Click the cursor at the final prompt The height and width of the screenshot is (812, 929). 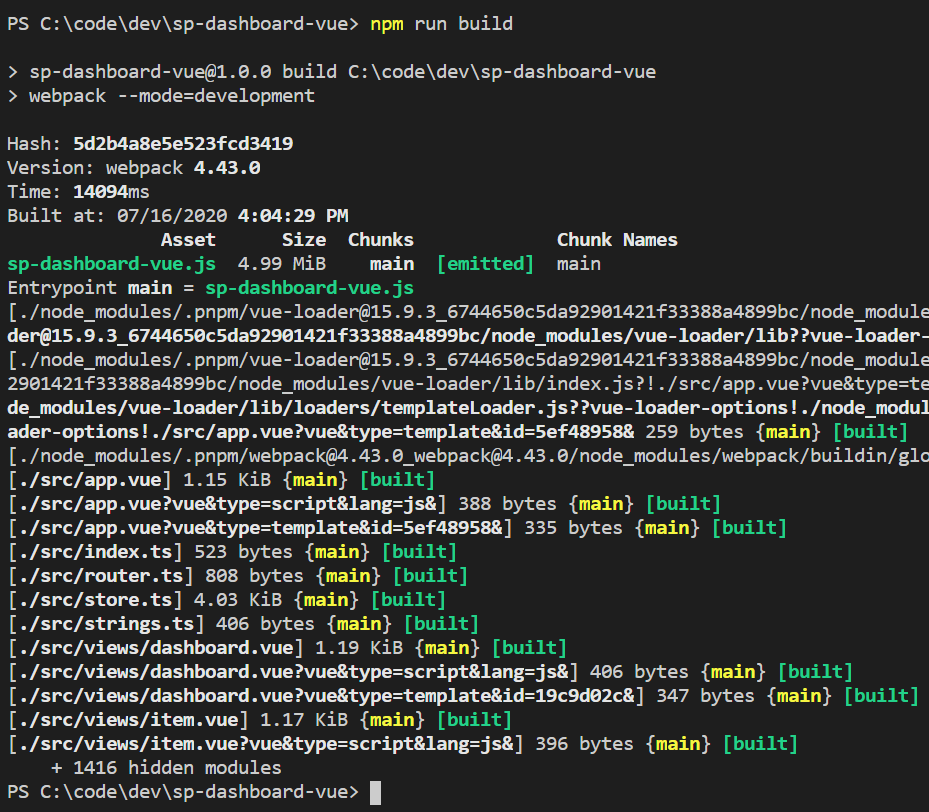pyautogui.click(x=376, y=792)
